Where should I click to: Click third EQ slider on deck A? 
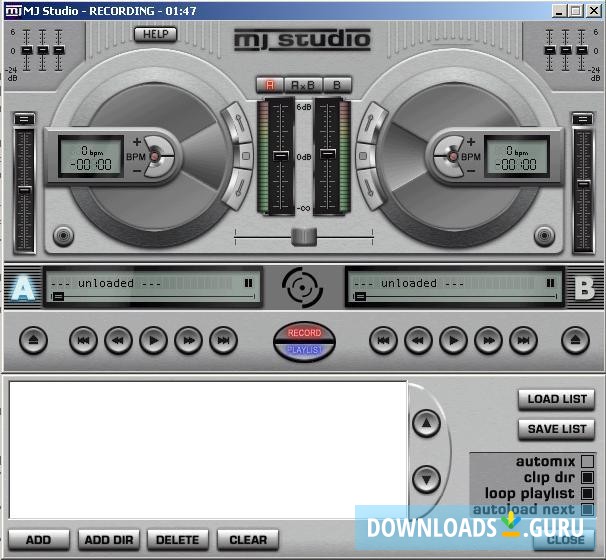[59, 50]
